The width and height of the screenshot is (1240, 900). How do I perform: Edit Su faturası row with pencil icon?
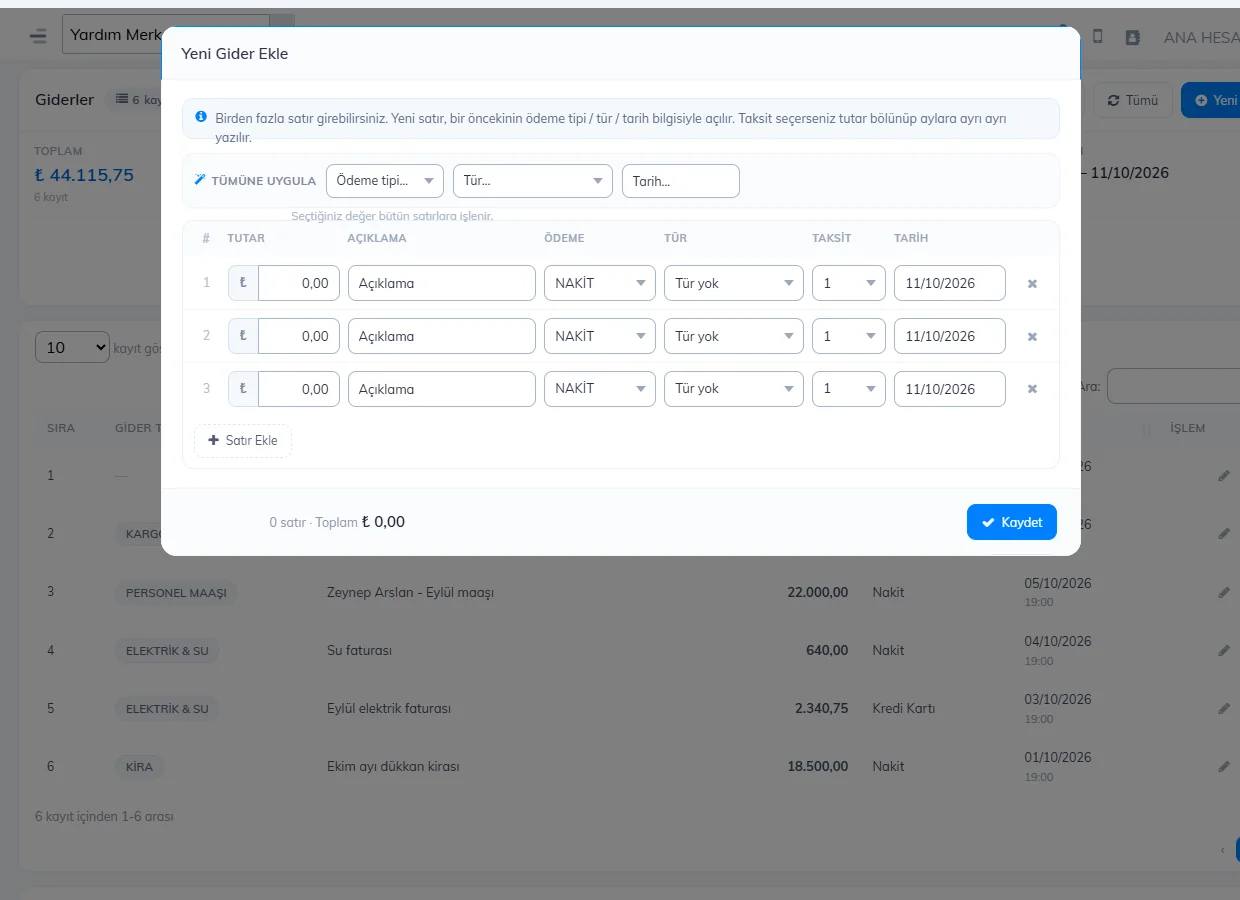[1224, 650]
